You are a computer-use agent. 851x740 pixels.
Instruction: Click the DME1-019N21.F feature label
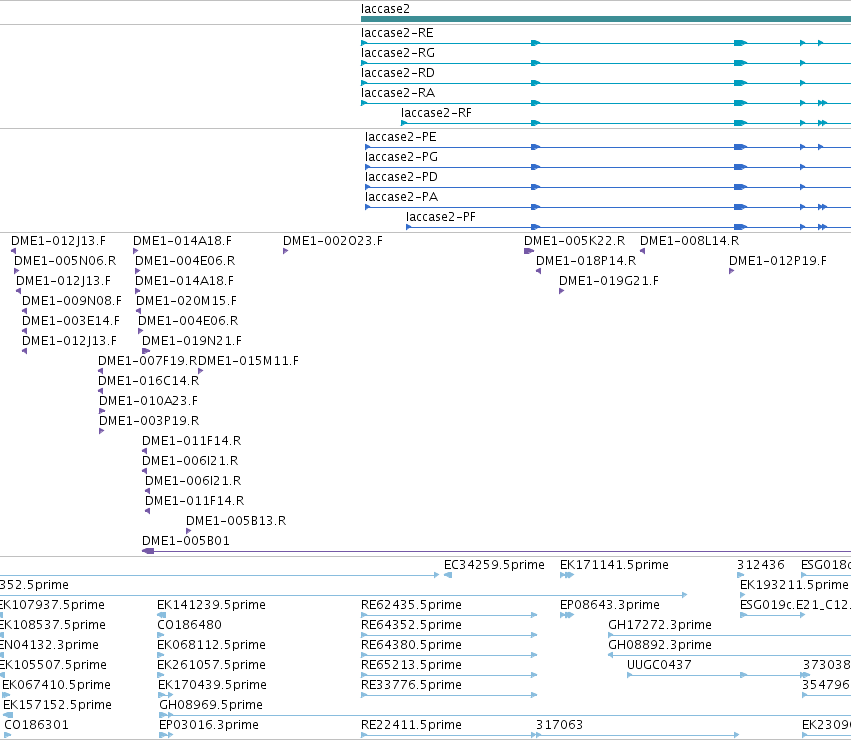coord(192,341)
